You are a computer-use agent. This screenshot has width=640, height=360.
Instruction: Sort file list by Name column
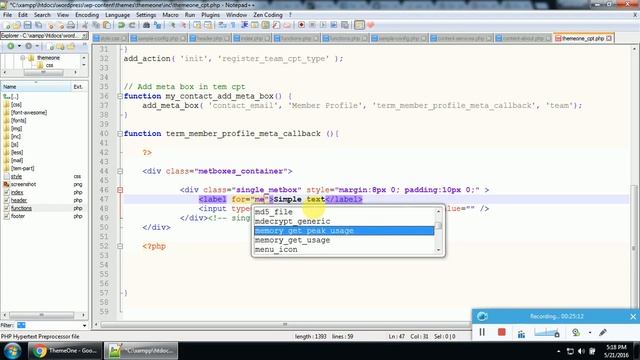pyautogui.click(x=36, y=87)
